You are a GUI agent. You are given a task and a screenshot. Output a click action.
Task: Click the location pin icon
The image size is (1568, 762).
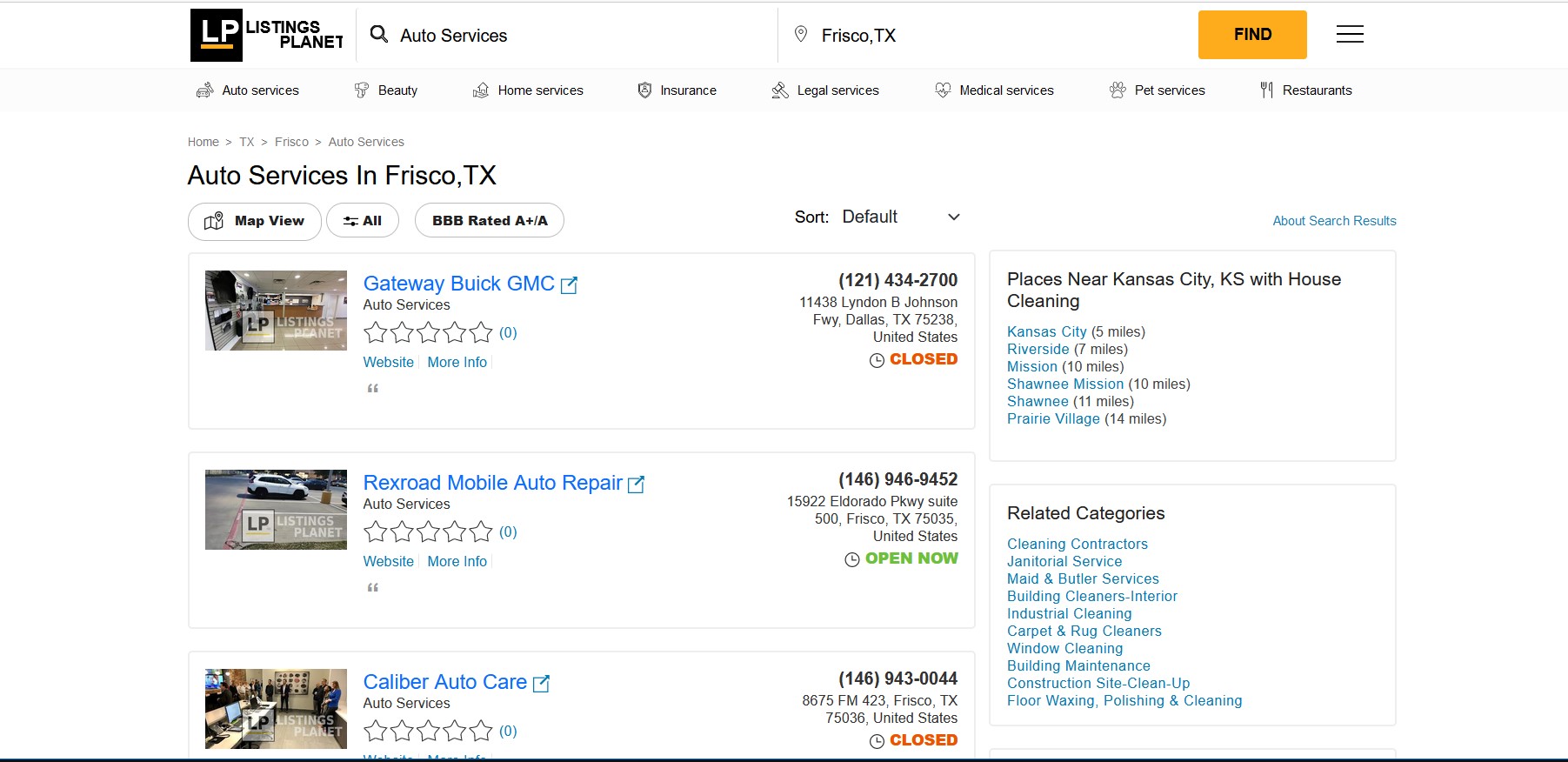click(801, 35)
